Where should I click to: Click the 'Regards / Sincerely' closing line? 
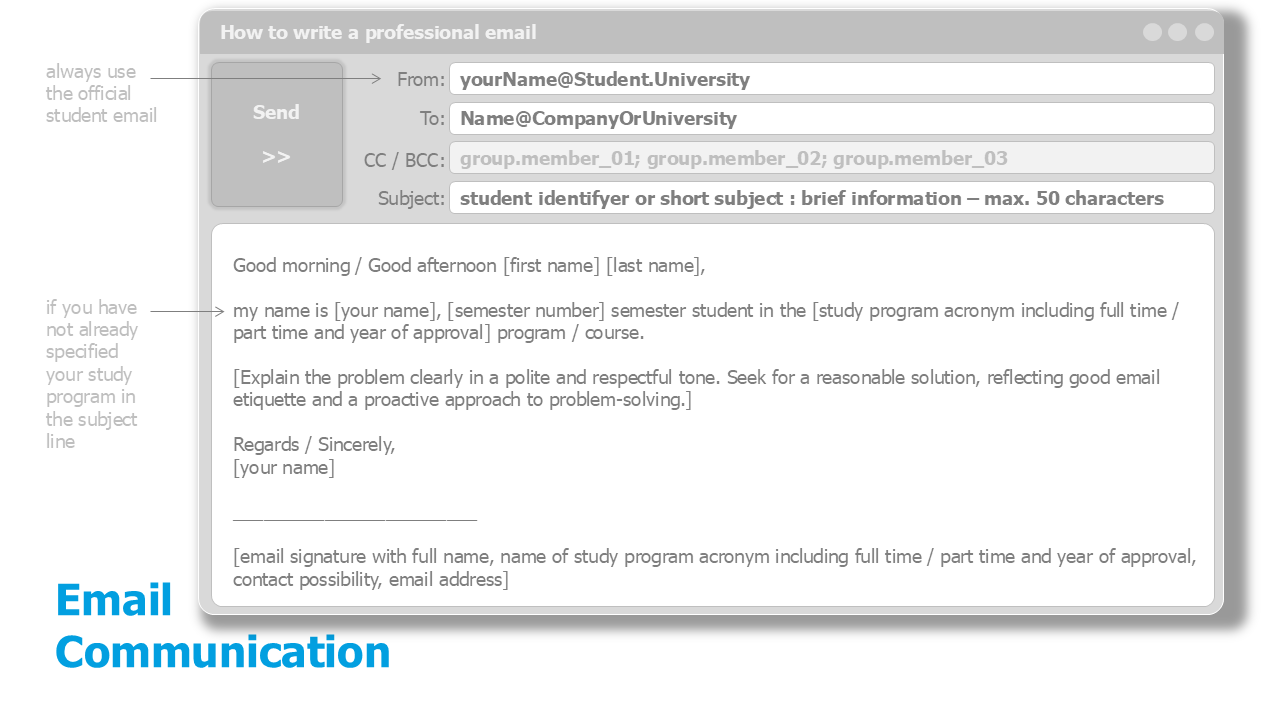point(314,445)
